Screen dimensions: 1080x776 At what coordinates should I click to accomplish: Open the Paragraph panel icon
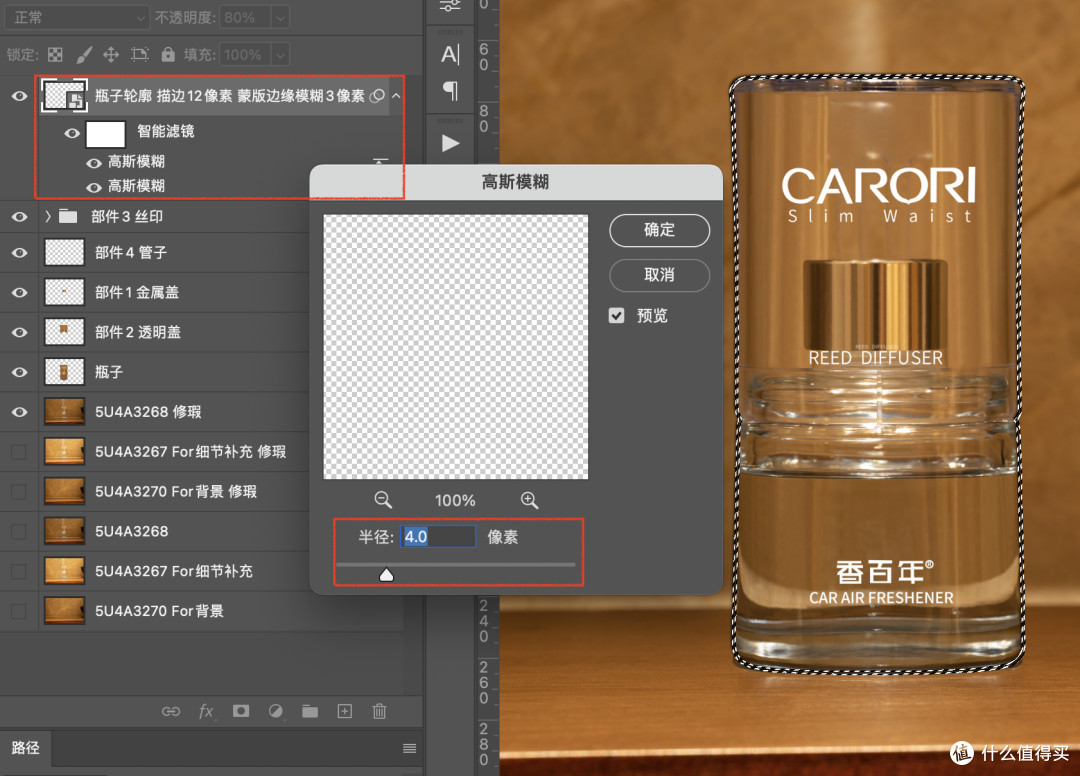click(x=450, y=90)
